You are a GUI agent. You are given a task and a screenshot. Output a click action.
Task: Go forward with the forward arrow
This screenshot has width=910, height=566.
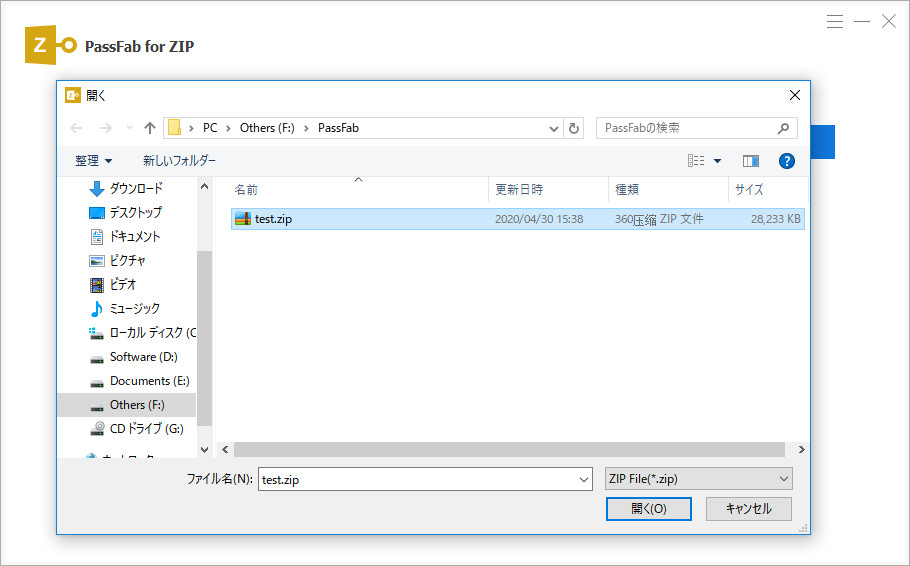pos(106,128)
